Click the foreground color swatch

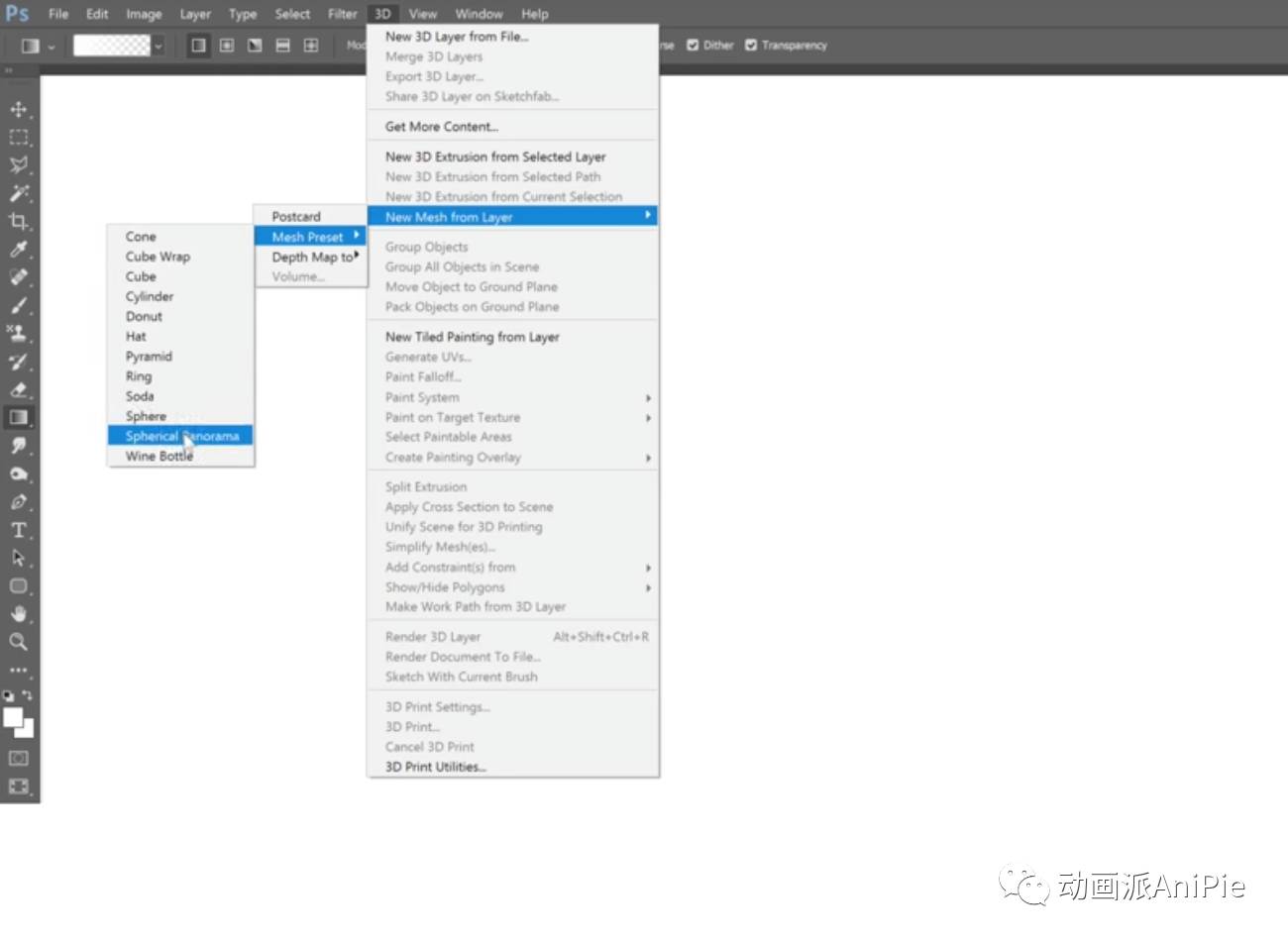(13, 717)
